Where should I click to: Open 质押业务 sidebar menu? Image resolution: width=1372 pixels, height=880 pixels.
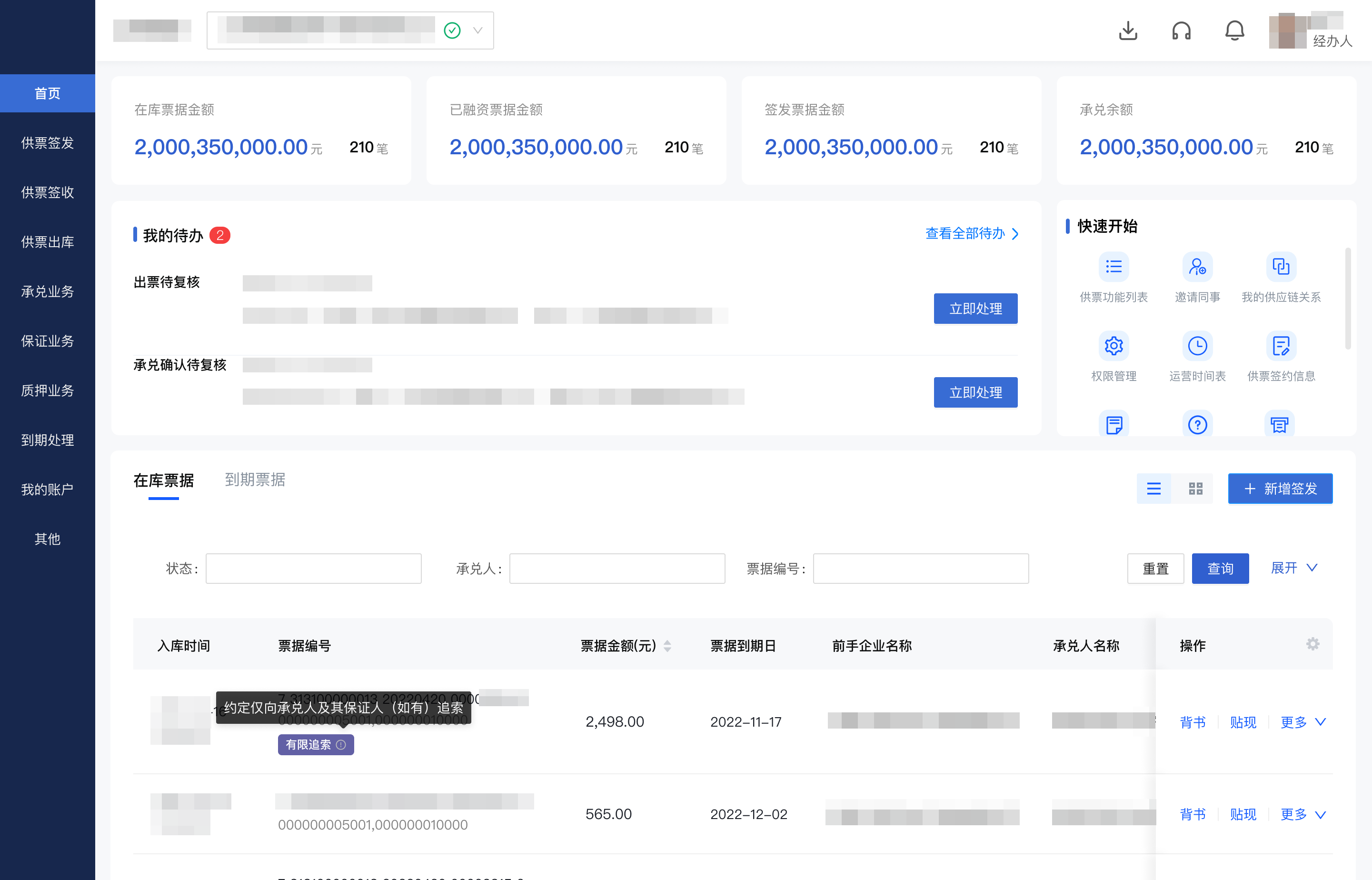pyautogui.click(x=48, y=391)
